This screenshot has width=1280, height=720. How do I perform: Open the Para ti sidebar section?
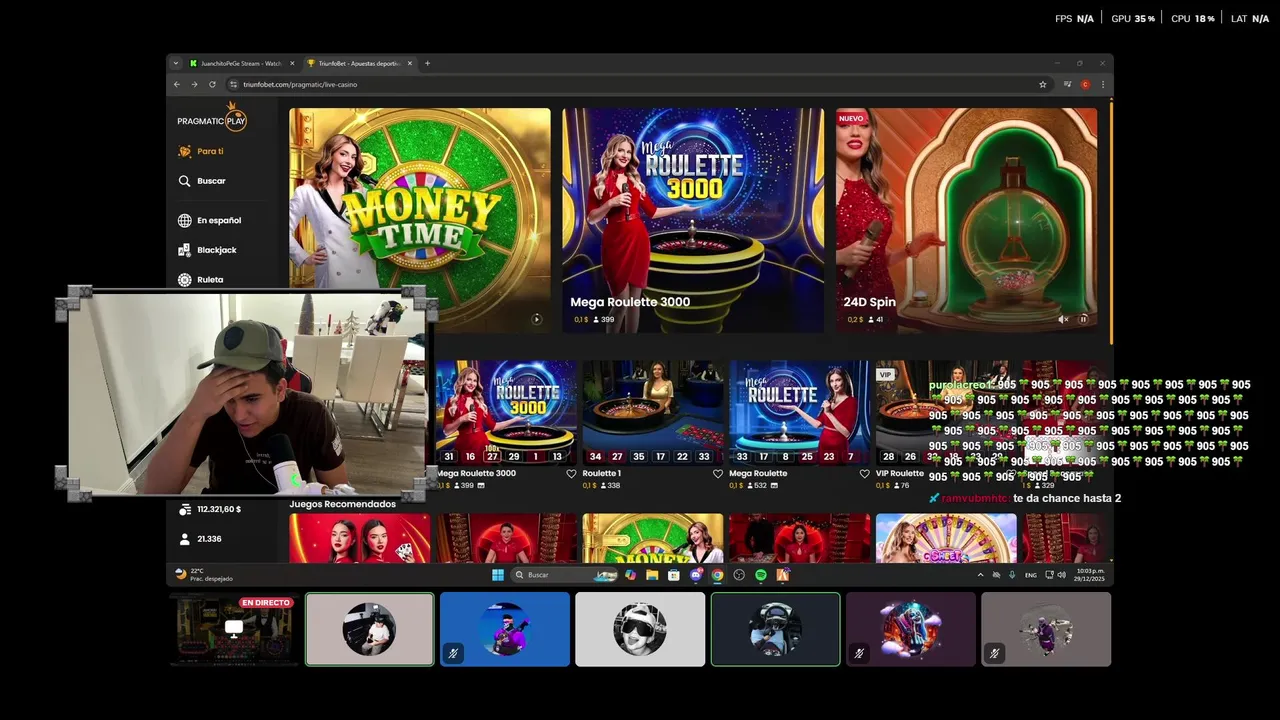pos(201,151)
